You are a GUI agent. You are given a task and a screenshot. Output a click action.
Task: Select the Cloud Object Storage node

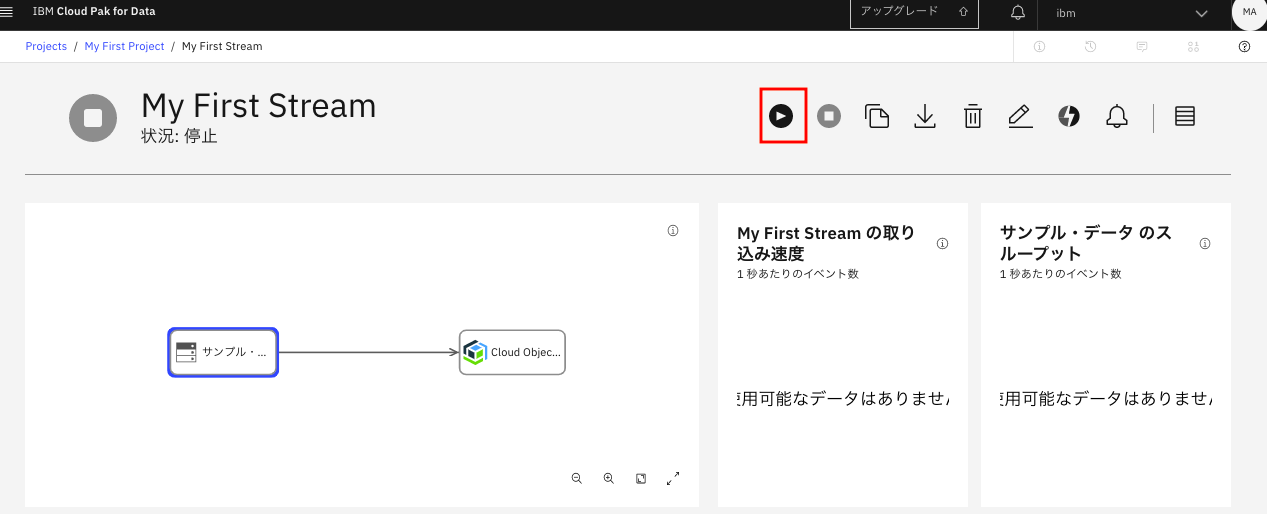(512, 352)
